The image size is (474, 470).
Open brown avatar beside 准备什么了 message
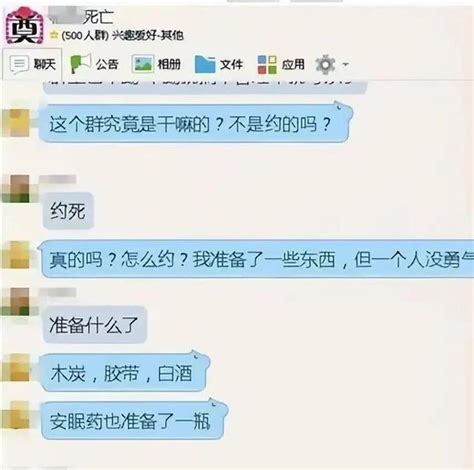pos(16,302)
